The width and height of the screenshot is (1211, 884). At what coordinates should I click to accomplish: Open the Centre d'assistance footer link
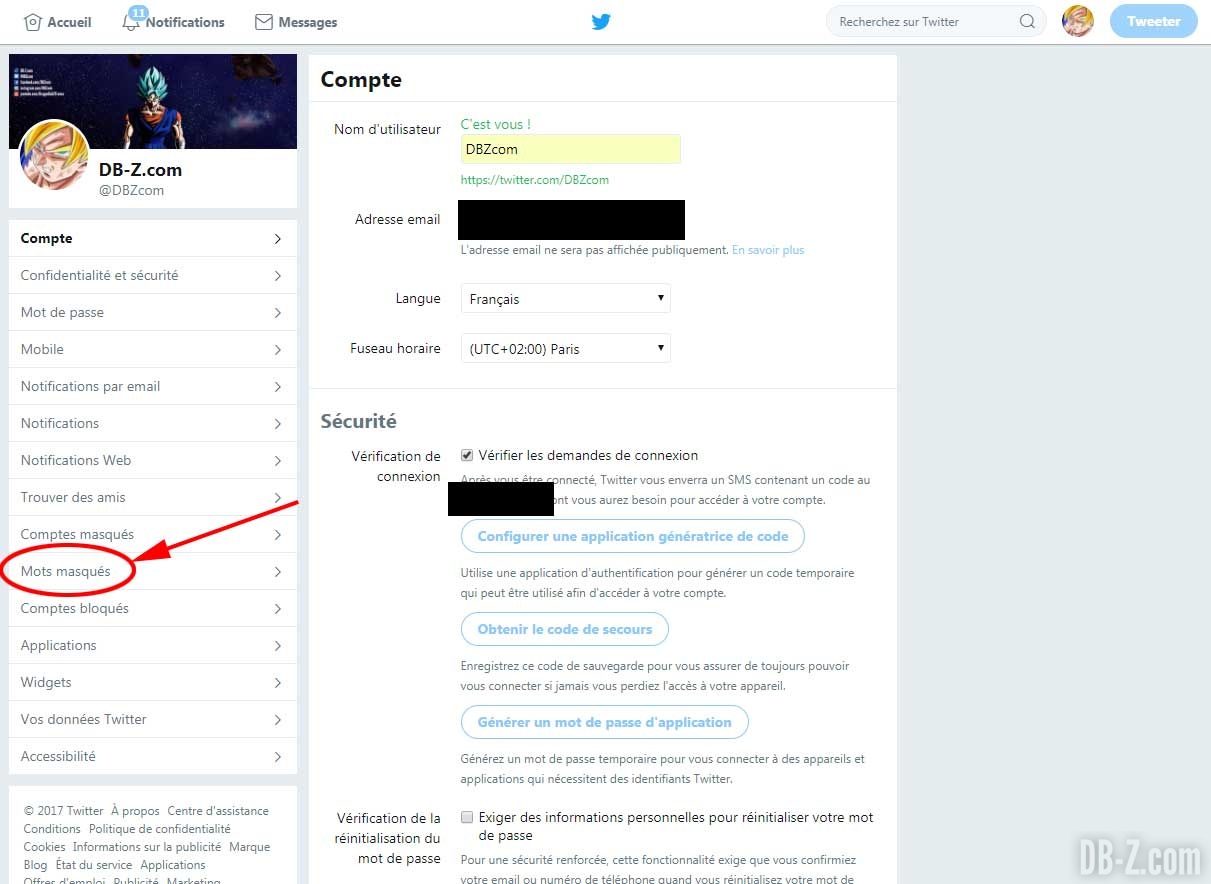(x=218, y=811)
